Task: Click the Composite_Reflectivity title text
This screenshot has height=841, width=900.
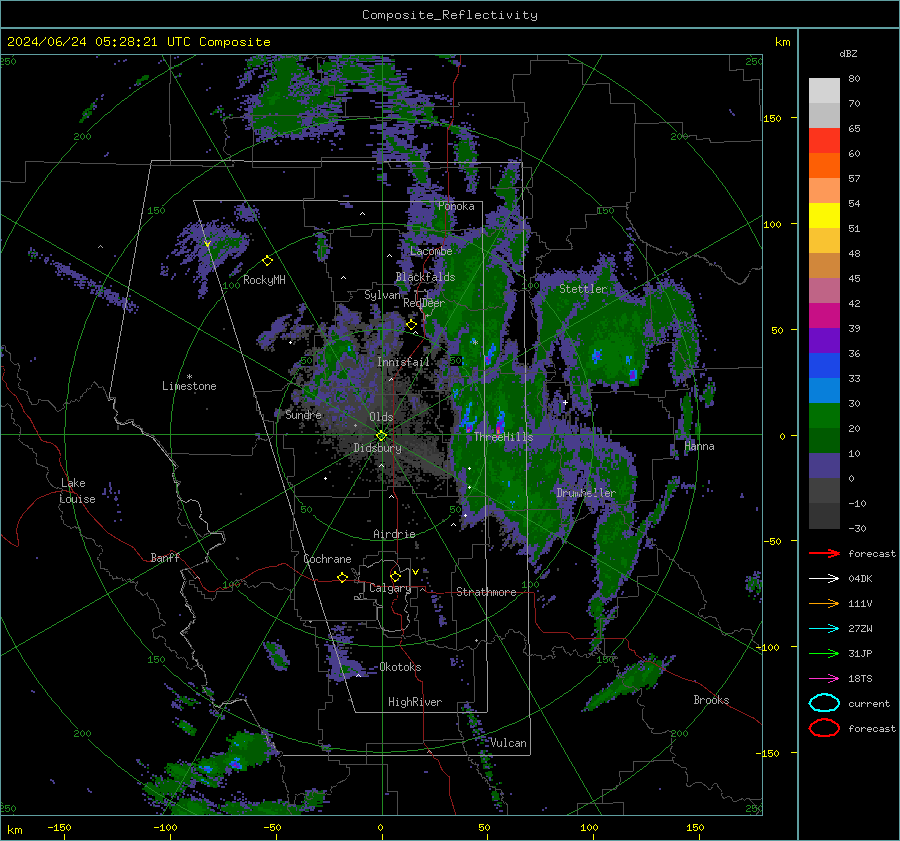Action: pos(450,15)
